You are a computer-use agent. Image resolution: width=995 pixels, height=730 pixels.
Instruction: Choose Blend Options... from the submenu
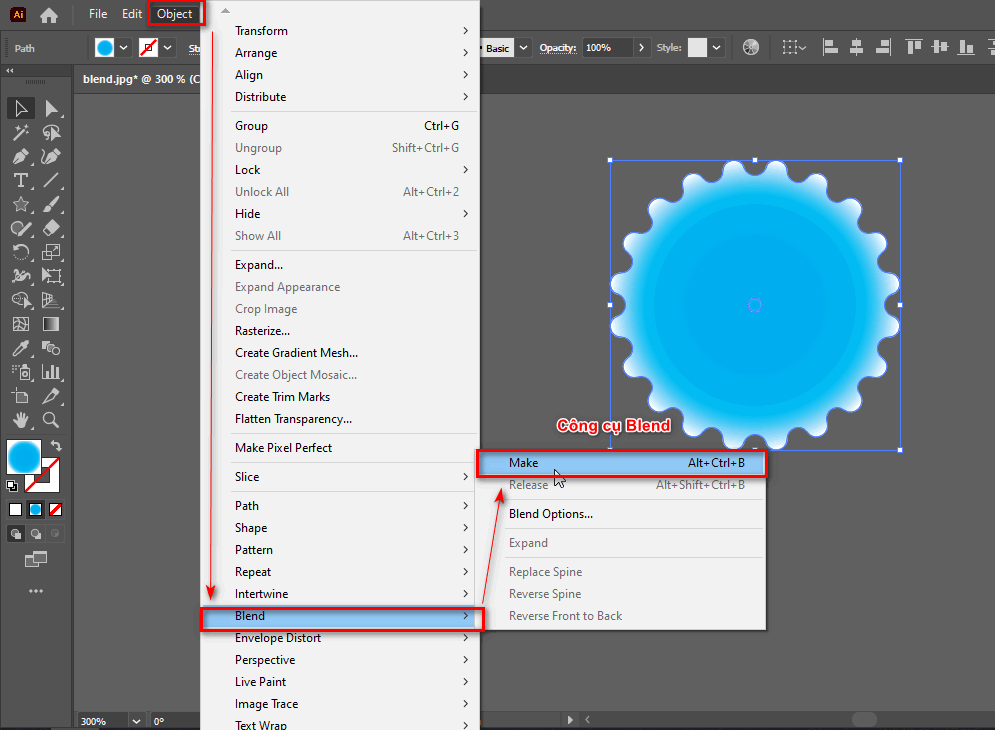[551, 514]
